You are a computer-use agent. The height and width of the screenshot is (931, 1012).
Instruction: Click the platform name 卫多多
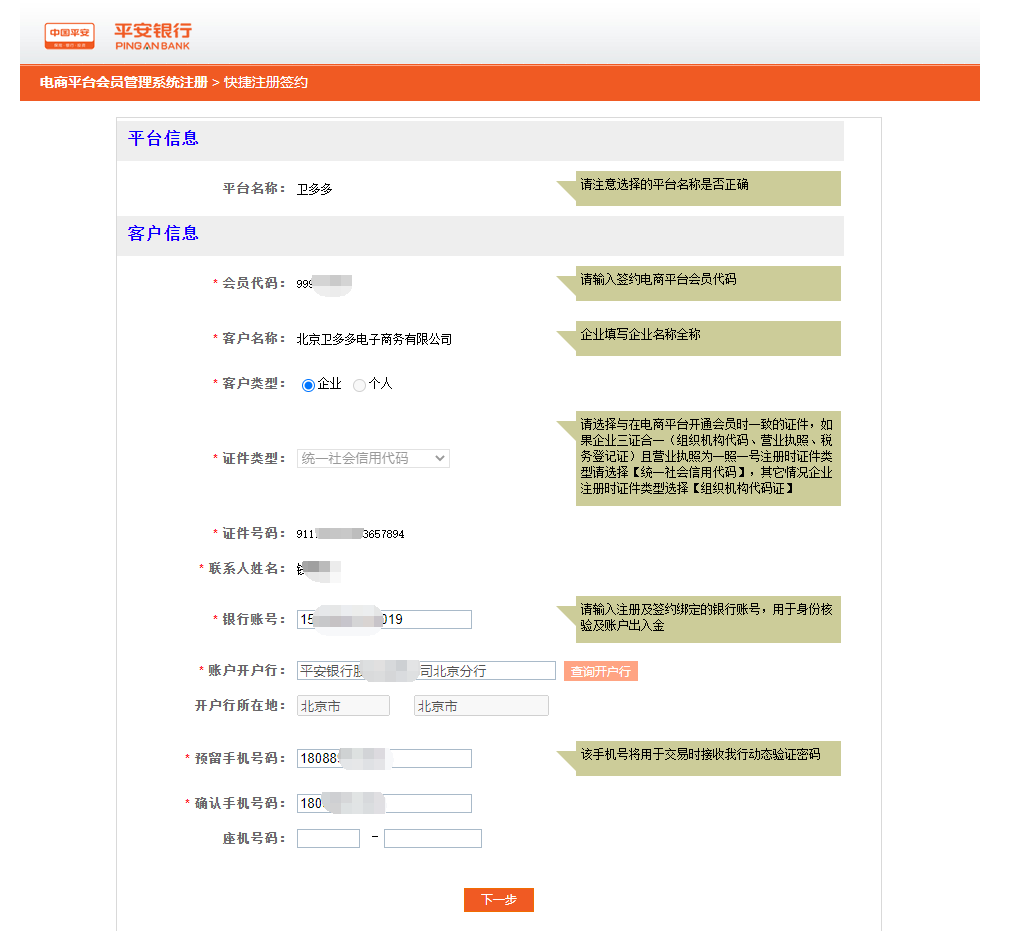[x=314, y=189]
